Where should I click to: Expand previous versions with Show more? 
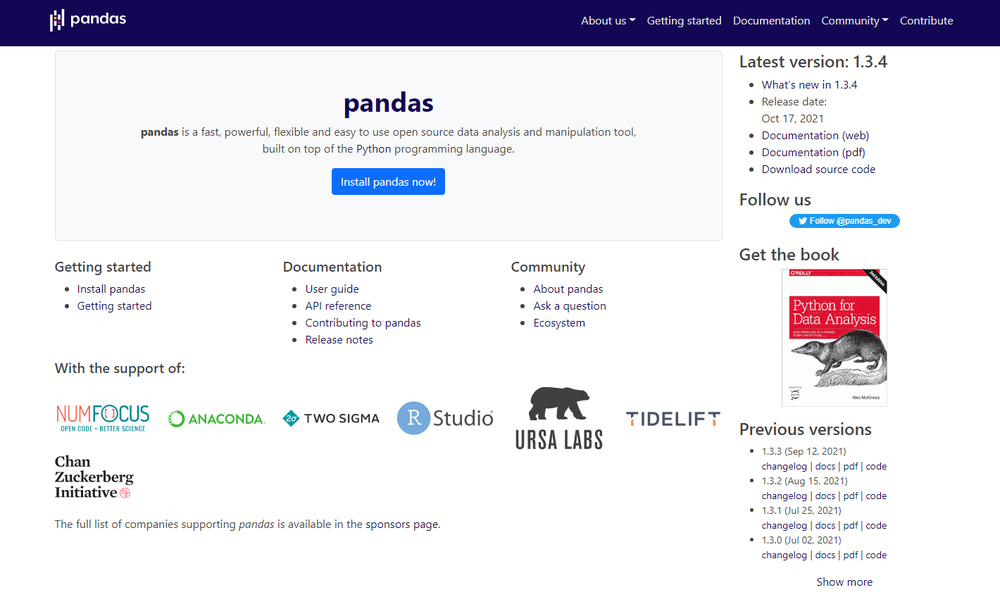(844, 582)
